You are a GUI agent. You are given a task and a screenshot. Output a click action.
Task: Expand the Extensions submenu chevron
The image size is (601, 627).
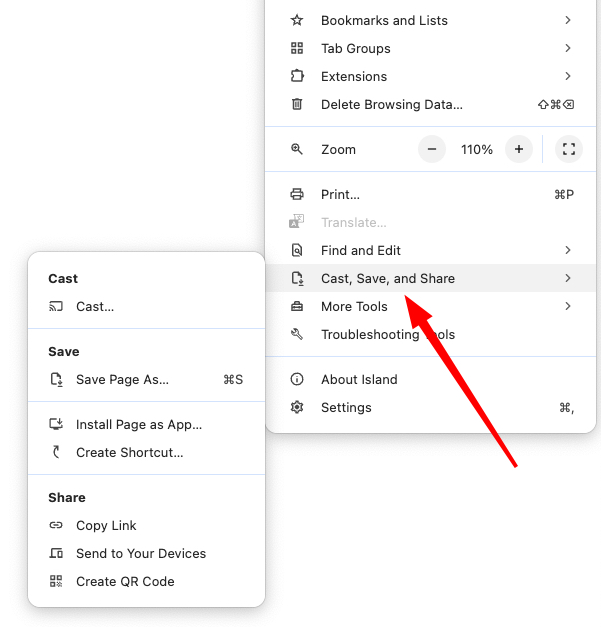click(568, 76)
